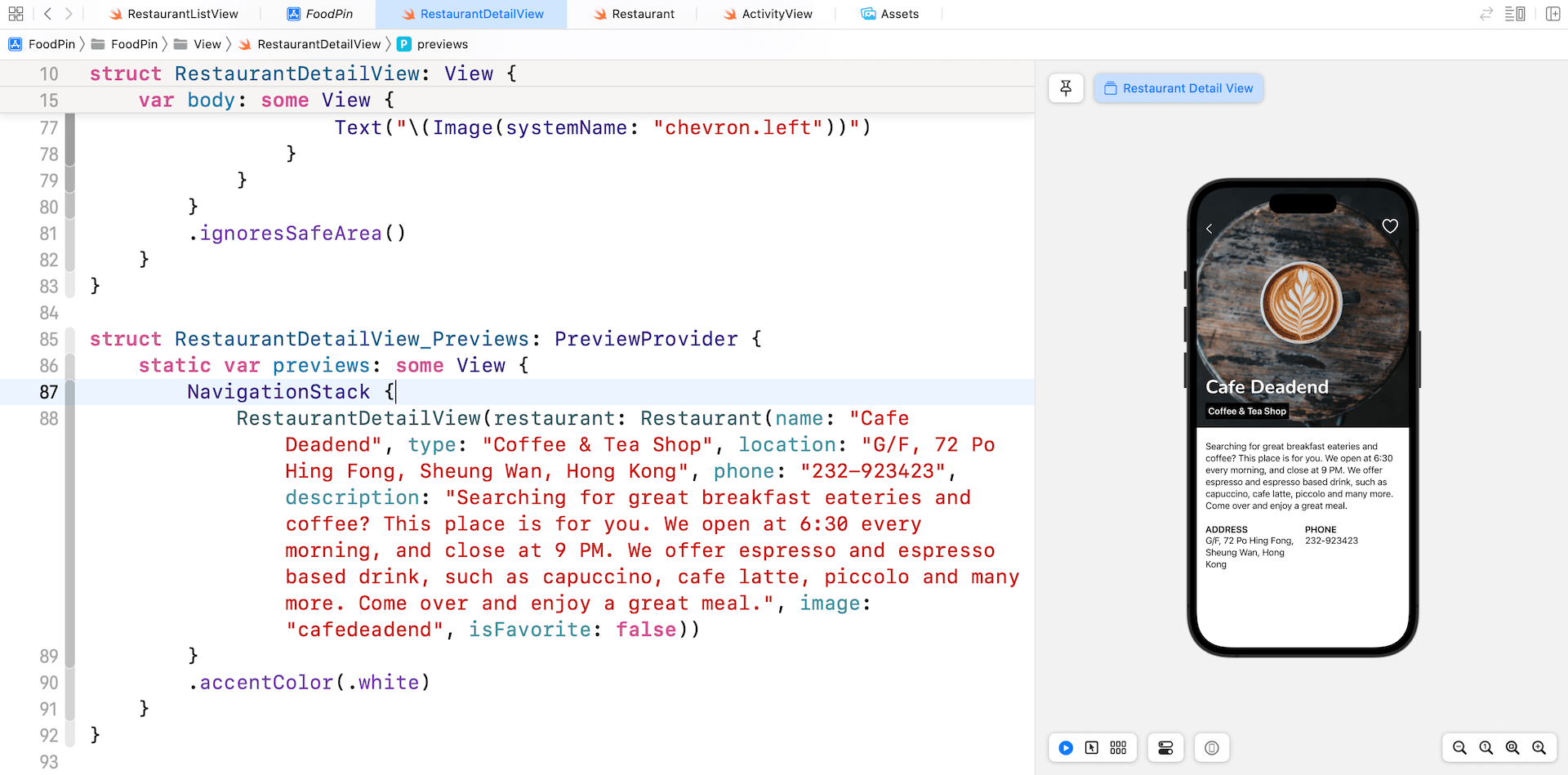Open the preview Variants grid
The width and height of the screenshot is (1568, 775).
(1118, 748)
